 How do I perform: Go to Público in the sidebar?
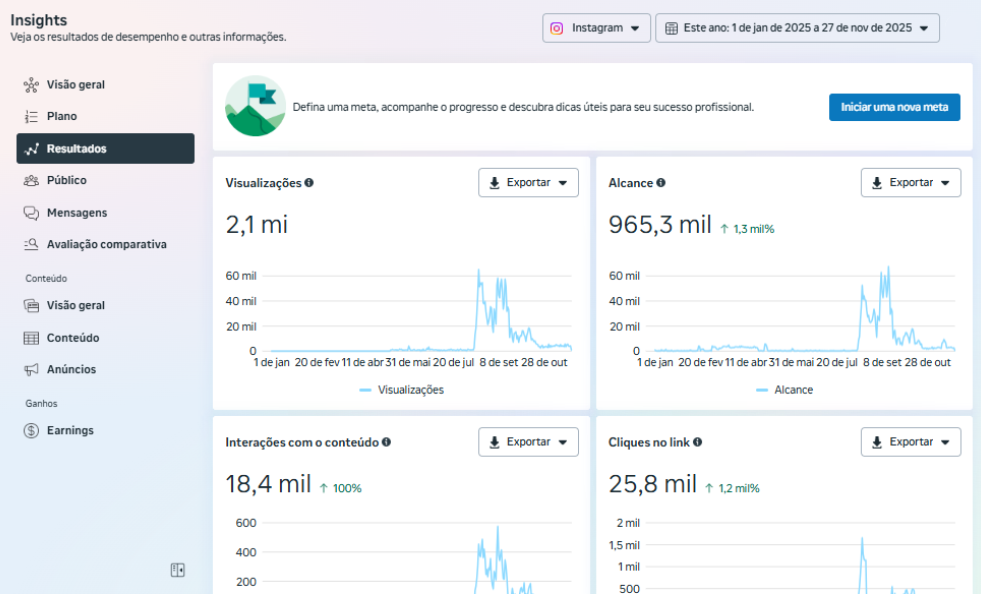pos(66,180)
